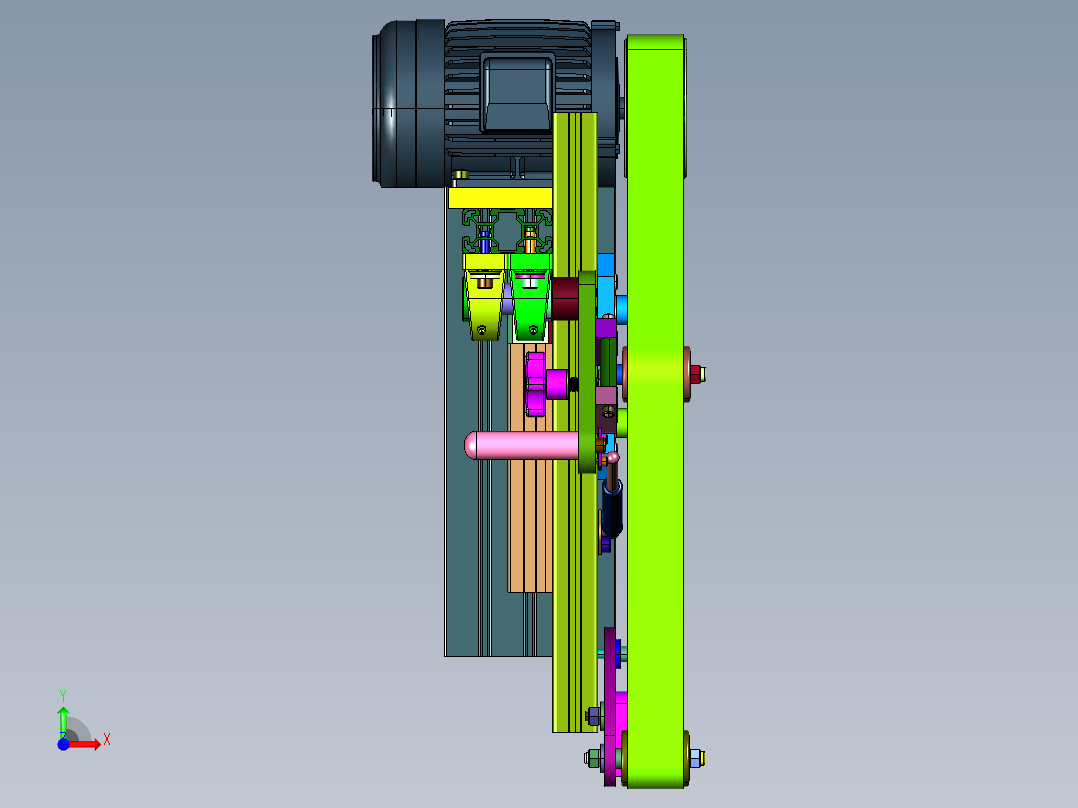Image resolution: width=1078 pixels, height=808 pixels.
Task: Click the red X axis arrow of the triad
Action: 86,744
